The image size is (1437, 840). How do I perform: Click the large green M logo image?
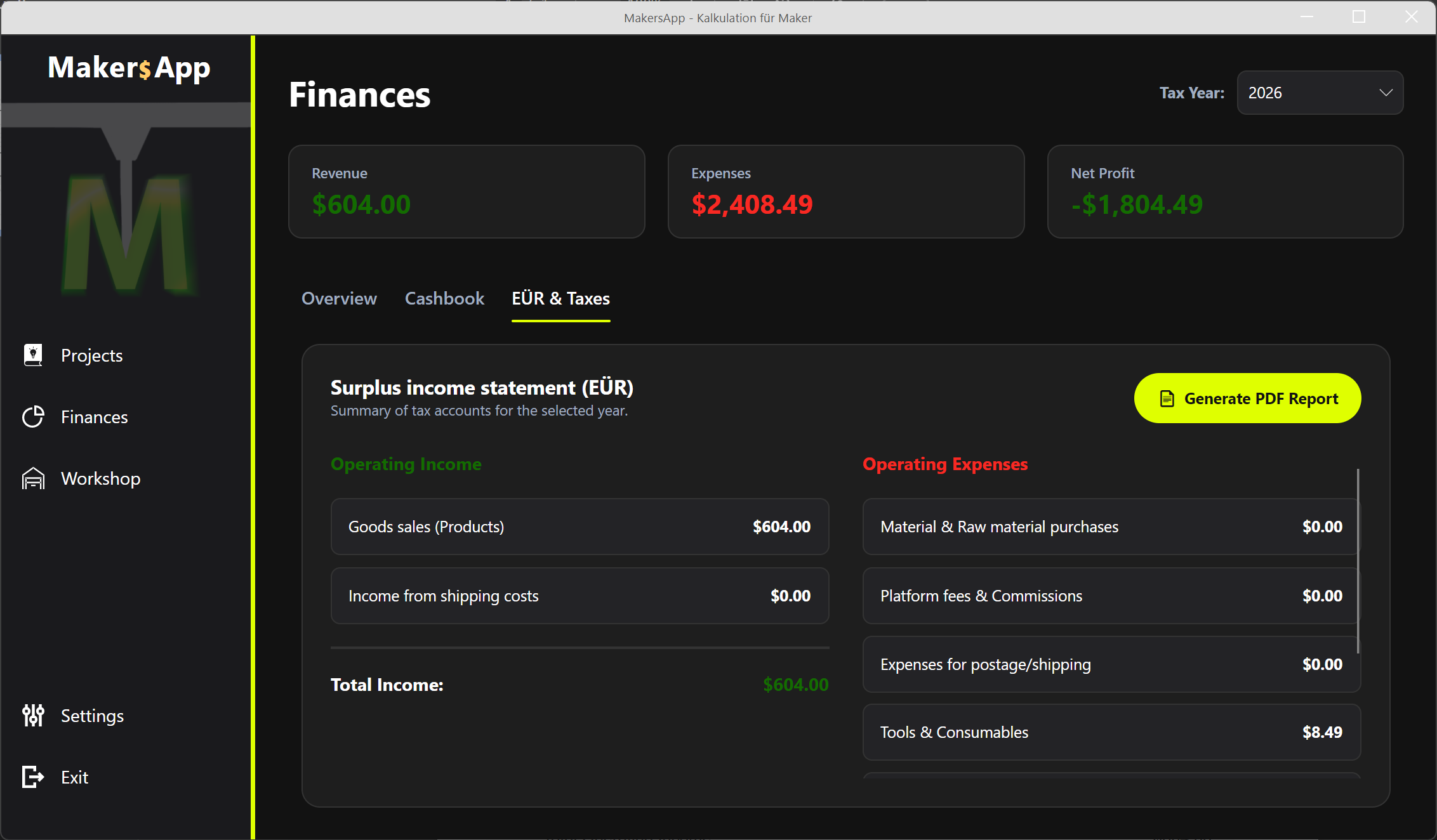(x=127, y=232)
